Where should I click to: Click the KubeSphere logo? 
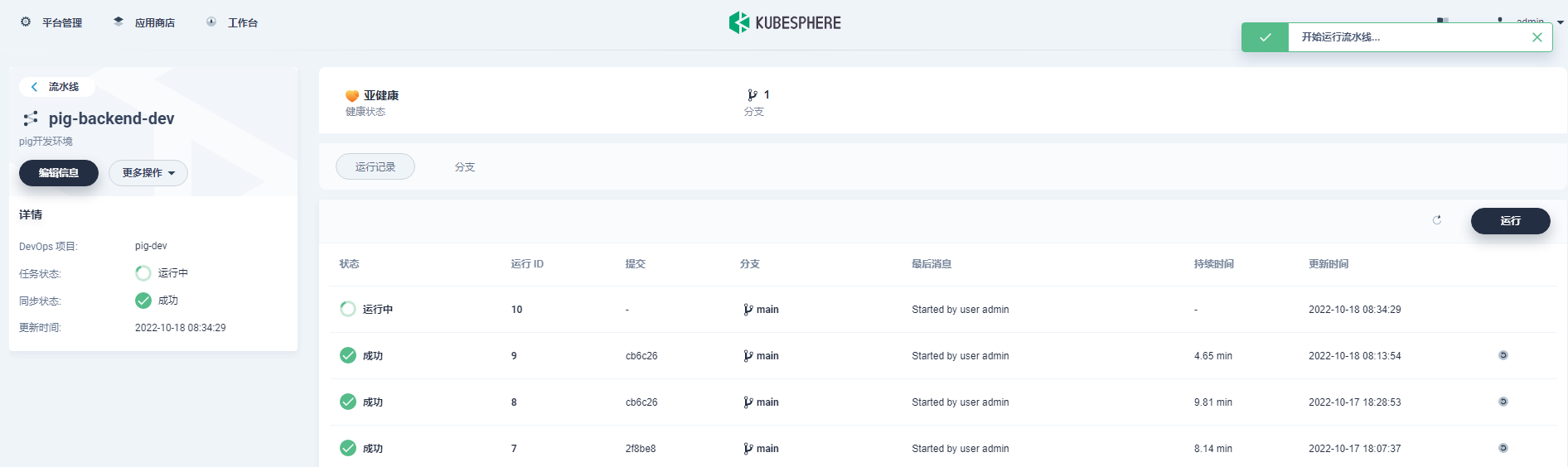coord(784,22)
